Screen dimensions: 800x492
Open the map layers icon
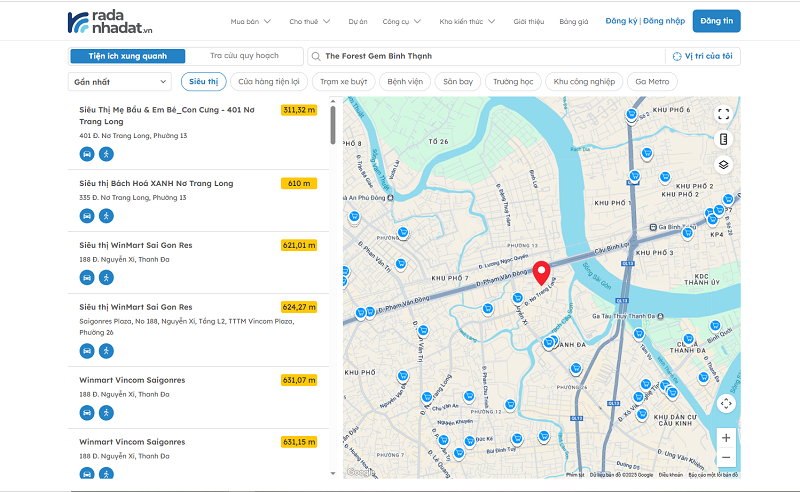[723, 165]
